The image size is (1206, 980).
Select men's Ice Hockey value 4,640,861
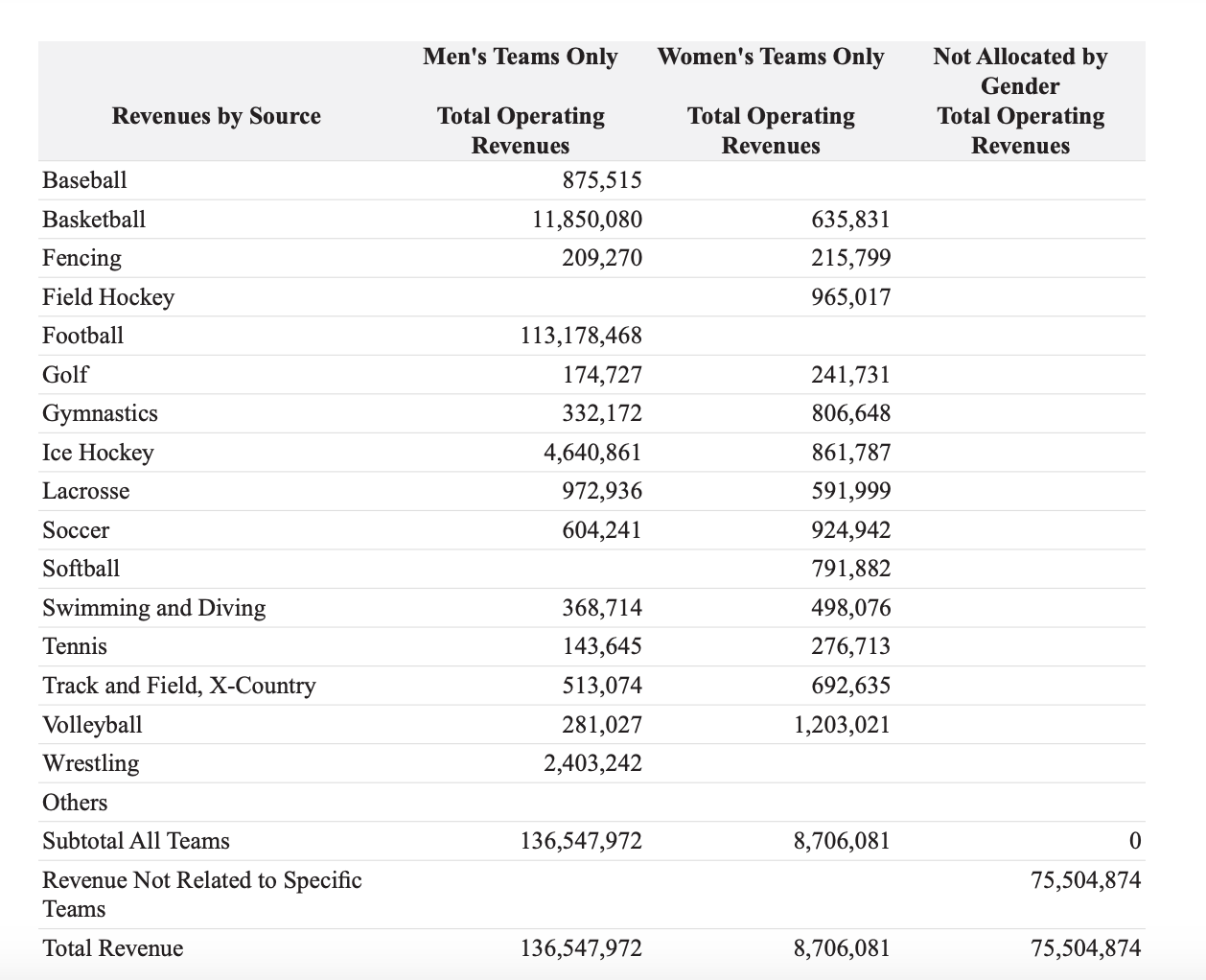(592, 453)
